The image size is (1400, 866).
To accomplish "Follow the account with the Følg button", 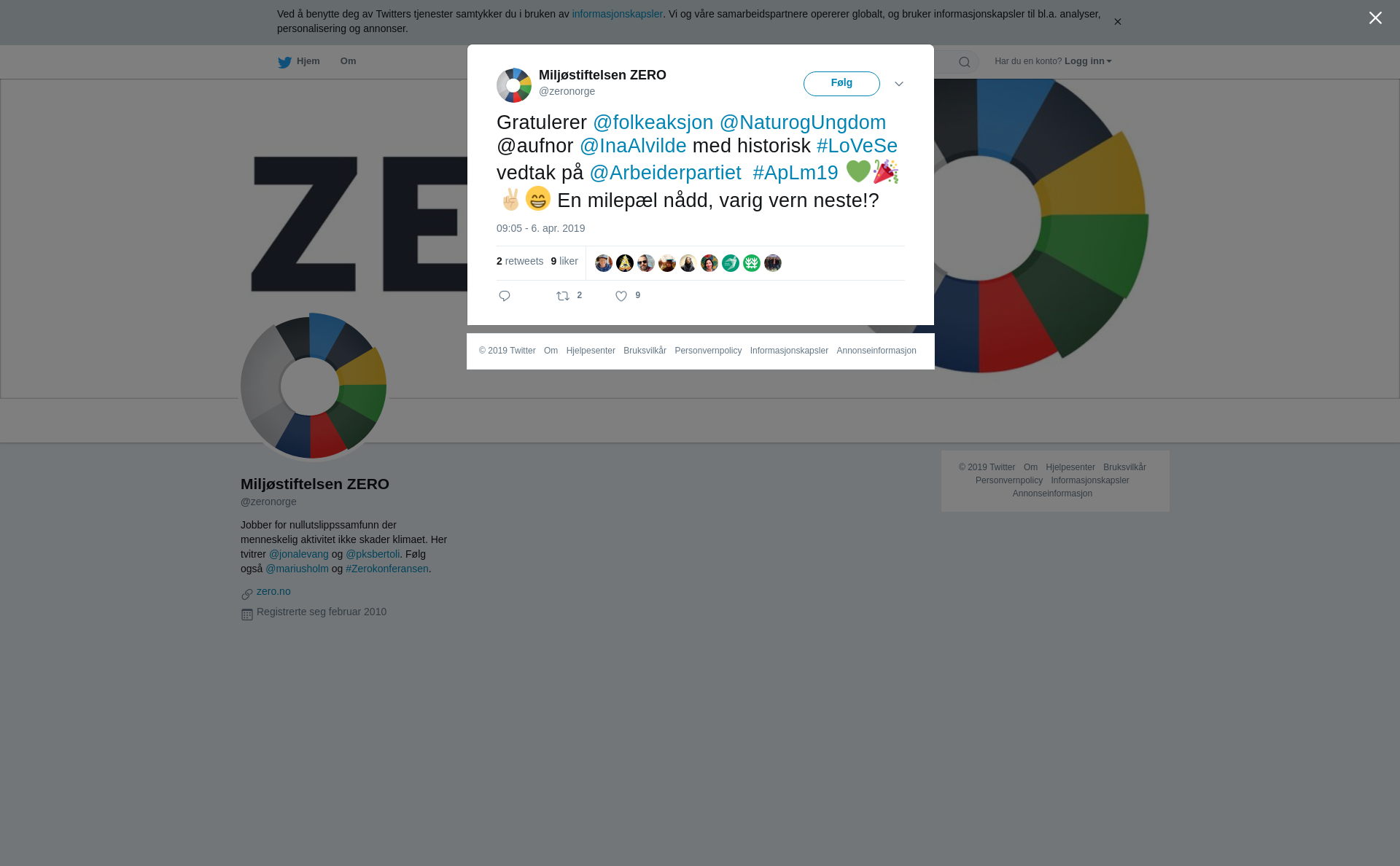I will (x=841, y=84).
